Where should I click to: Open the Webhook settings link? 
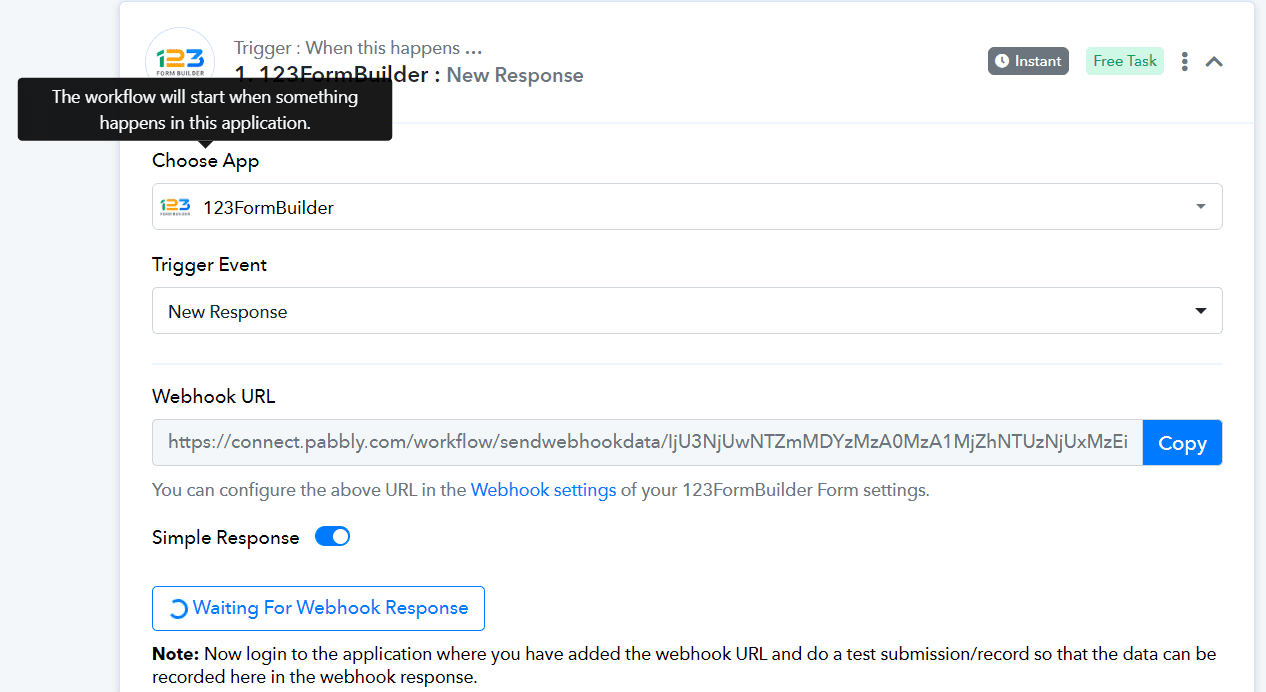(543, 490)
